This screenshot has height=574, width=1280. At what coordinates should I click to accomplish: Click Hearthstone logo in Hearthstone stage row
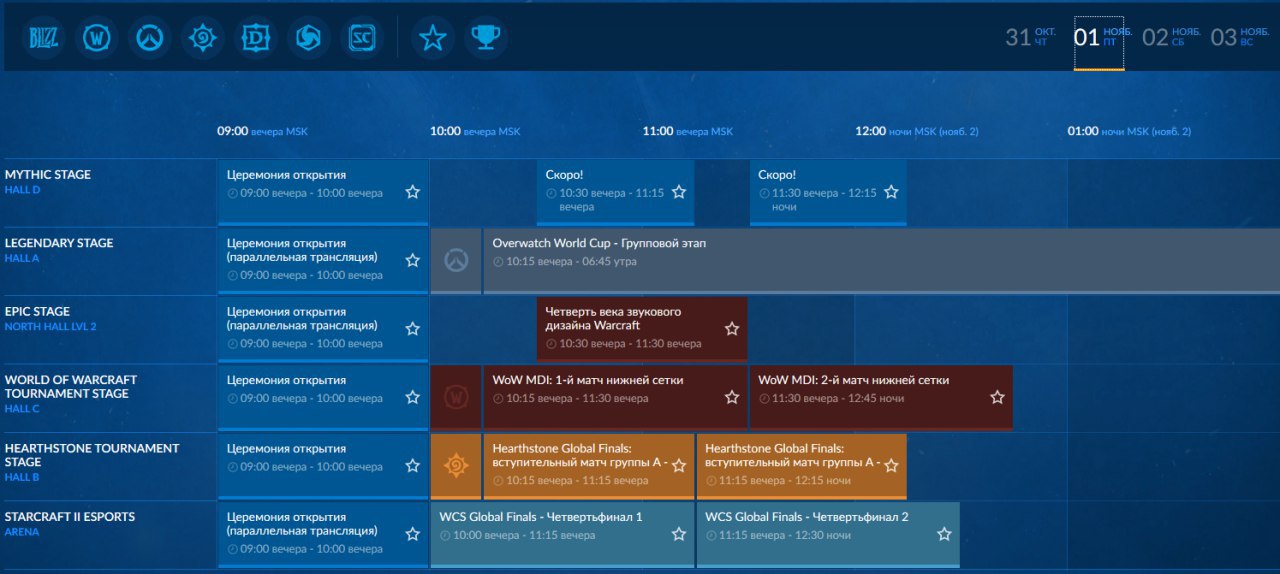point(456,465)
